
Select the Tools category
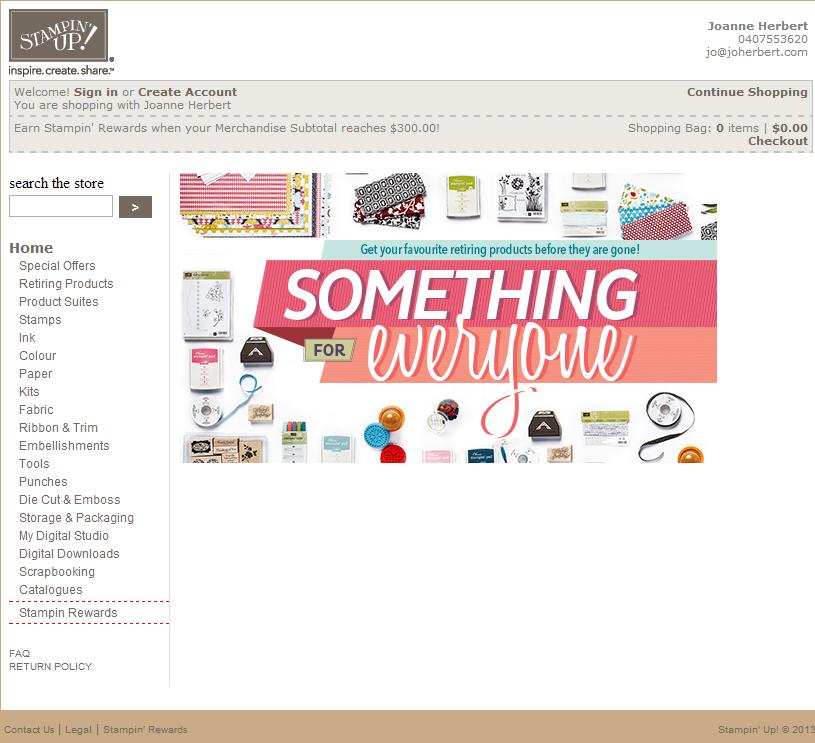tap(34, 464)
